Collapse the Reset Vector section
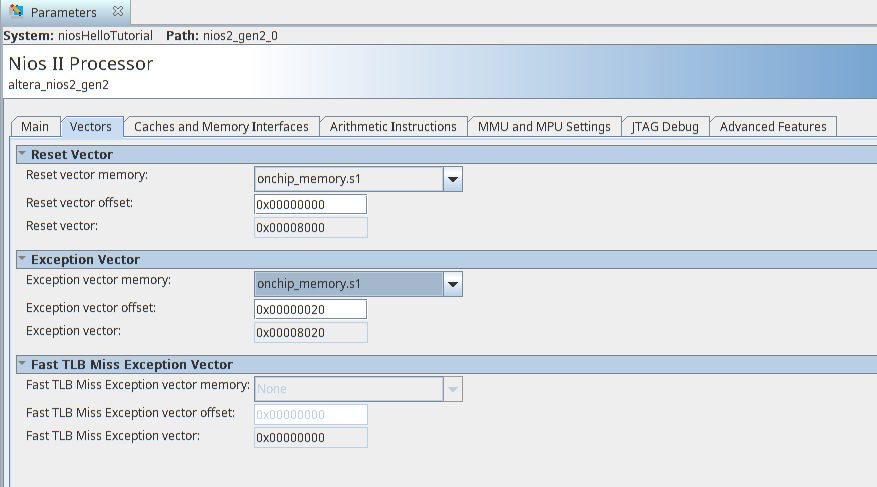877x487 pixels. 22,155
